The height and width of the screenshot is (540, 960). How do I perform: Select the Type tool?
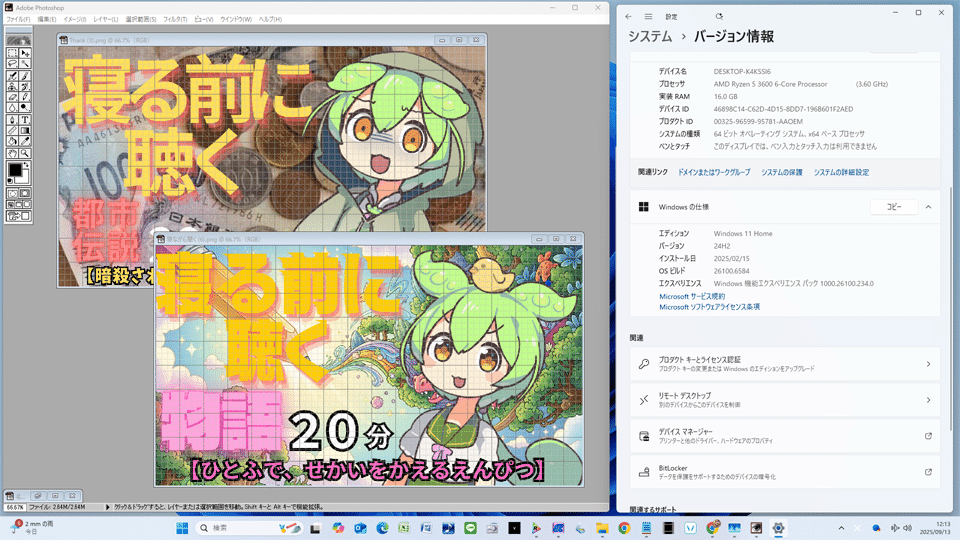tap(25, 119)
